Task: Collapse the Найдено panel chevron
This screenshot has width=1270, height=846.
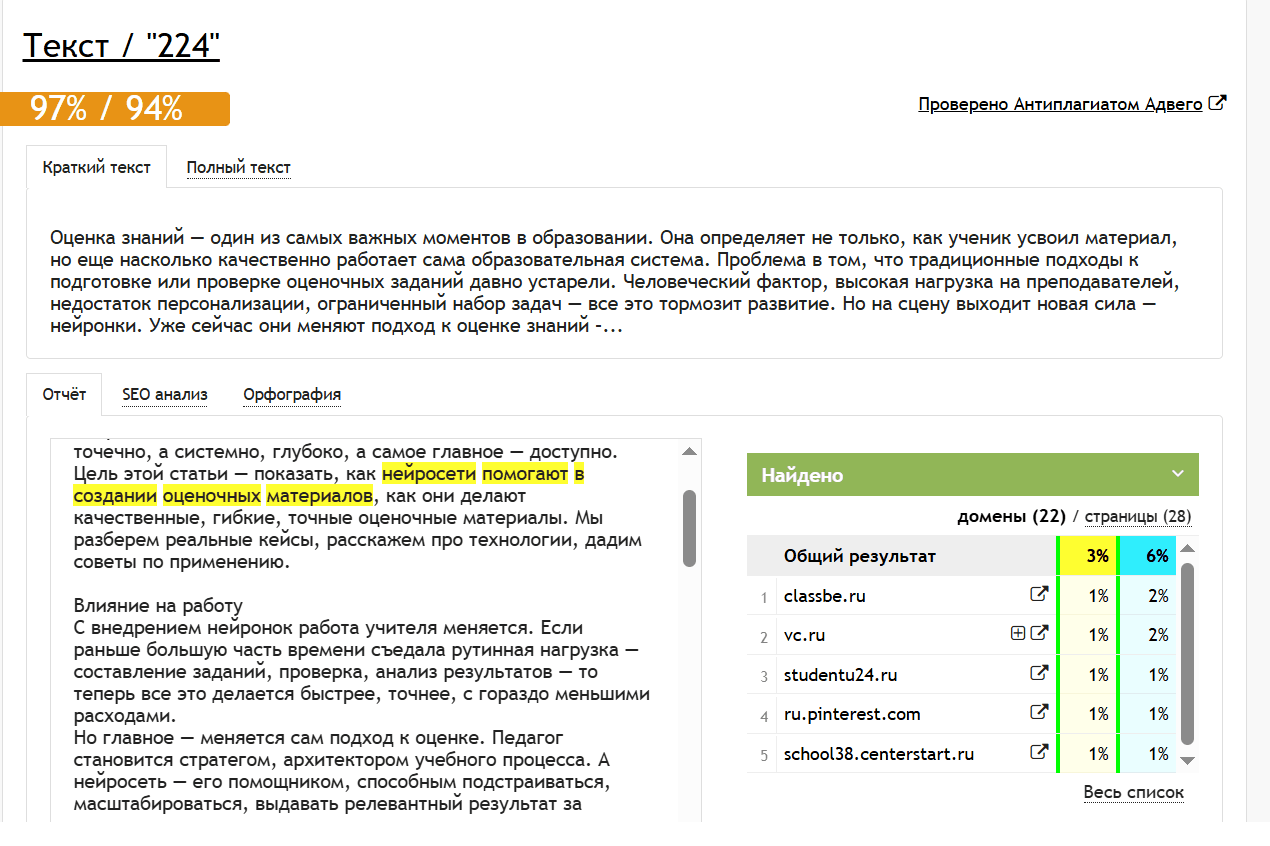Action: [x=1178, y=474]
